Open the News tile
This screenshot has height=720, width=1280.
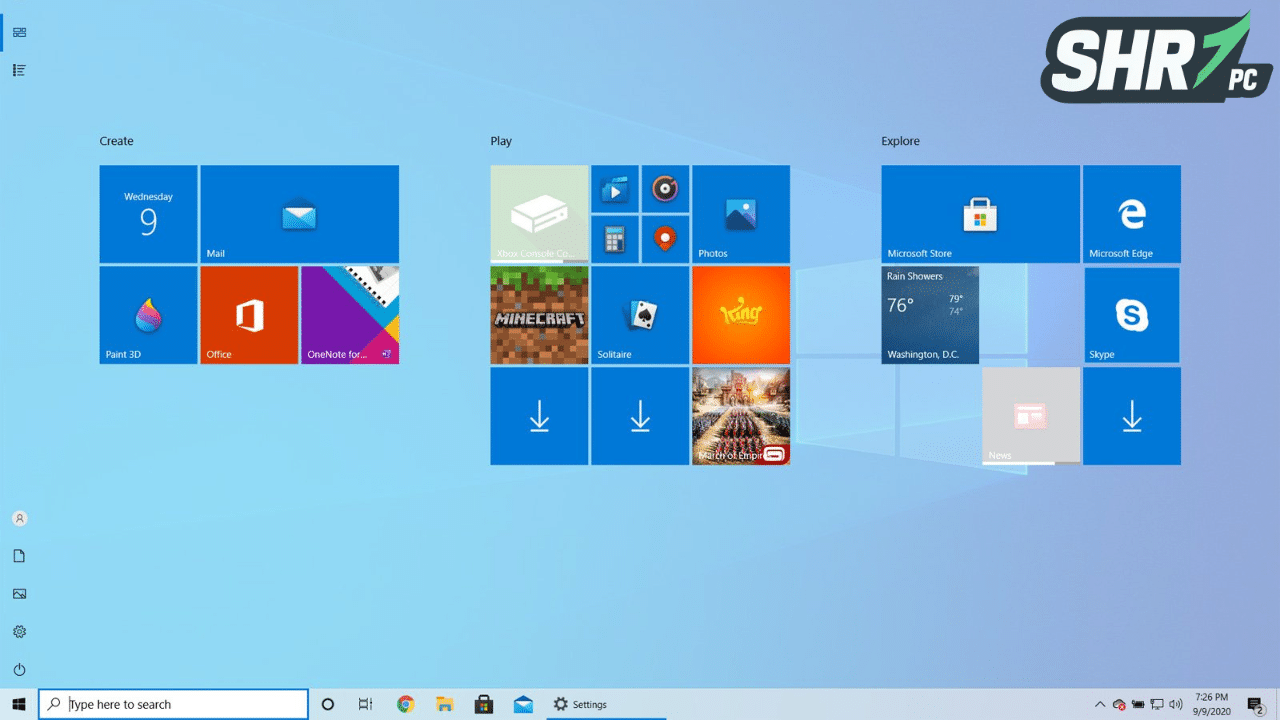1031,416
